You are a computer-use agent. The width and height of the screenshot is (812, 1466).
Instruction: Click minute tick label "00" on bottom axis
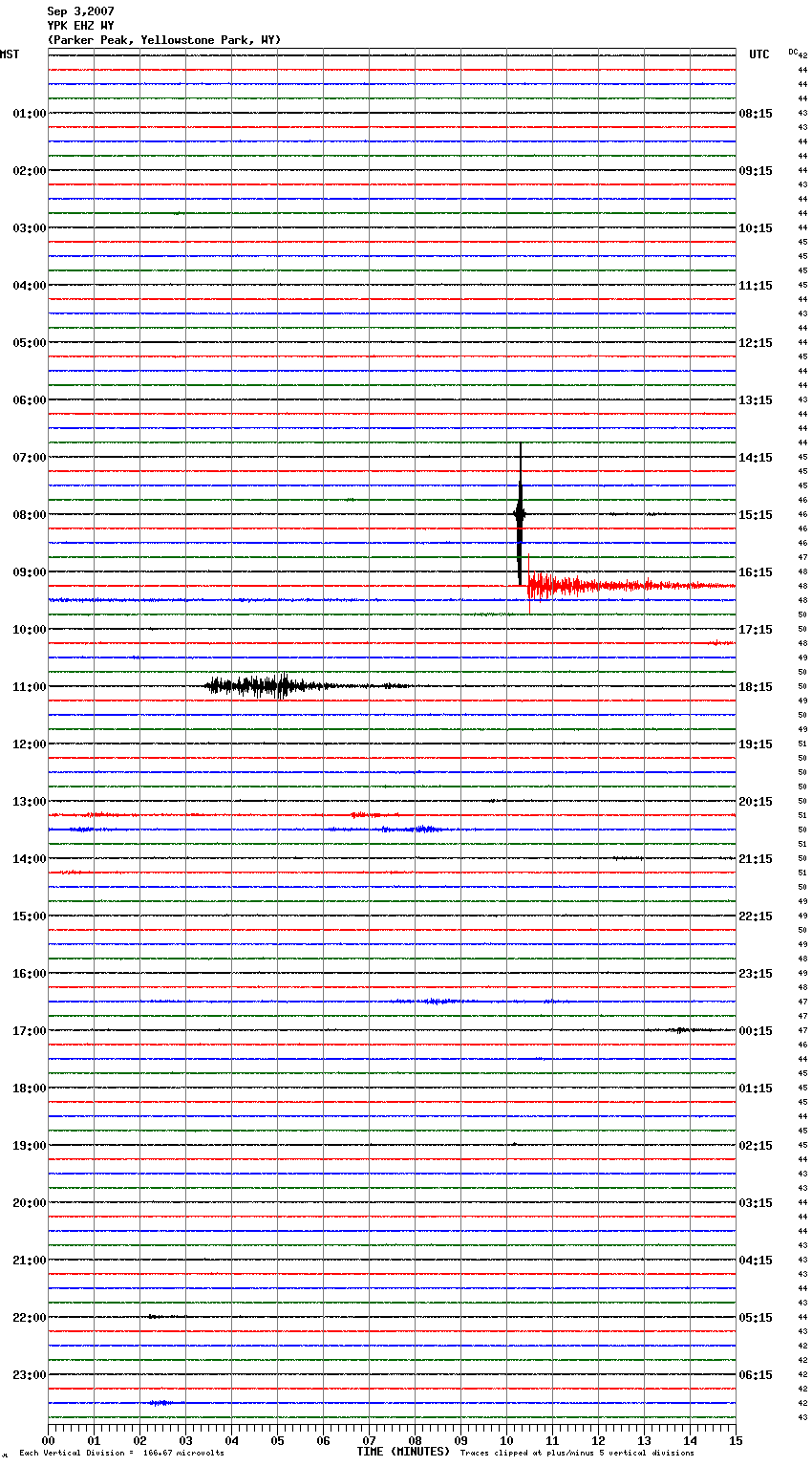pyautogui.click(x=48, y=1440)
